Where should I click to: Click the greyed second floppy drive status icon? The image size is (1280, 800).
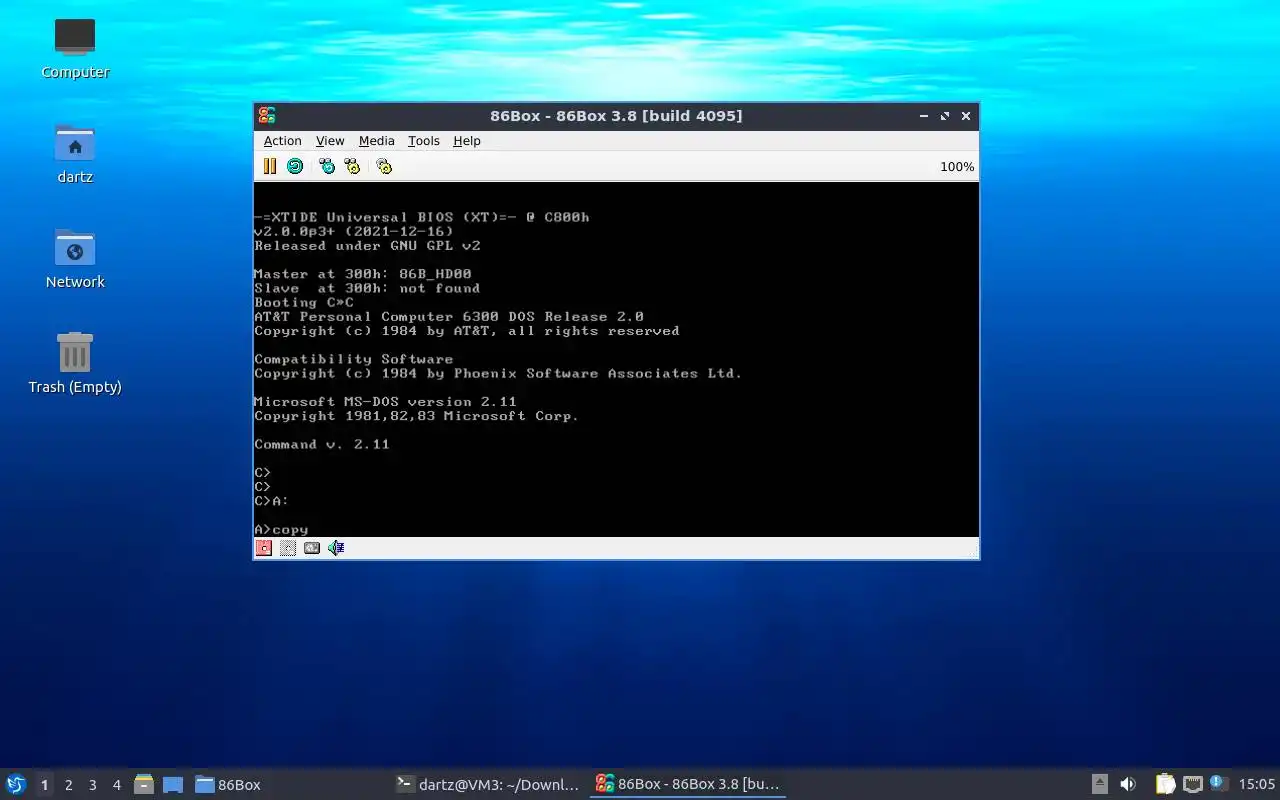288,548
